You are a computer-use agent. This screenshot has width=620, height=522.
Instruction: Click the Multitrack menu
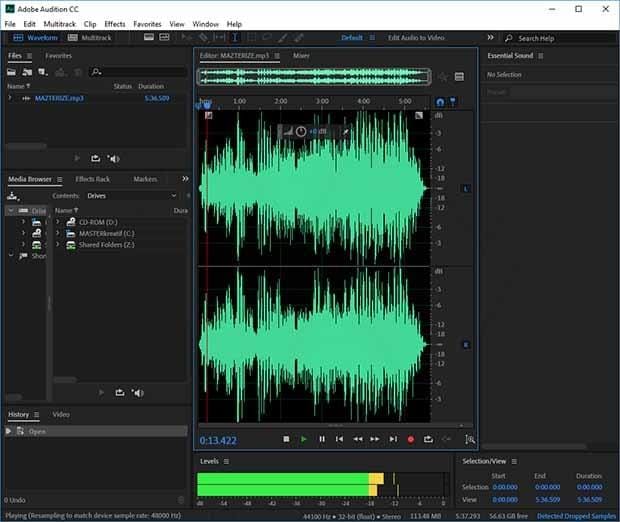(x=59, y=24)
